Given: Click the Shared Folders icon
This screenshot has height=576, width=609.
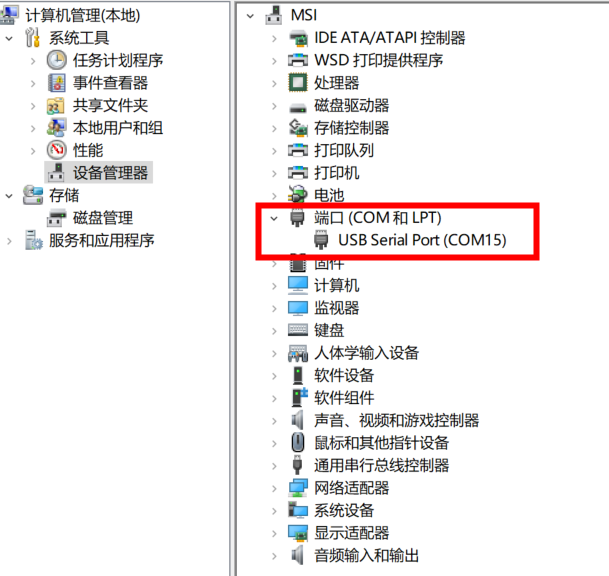Looking at the screenshot, I should tap(56, 106).
